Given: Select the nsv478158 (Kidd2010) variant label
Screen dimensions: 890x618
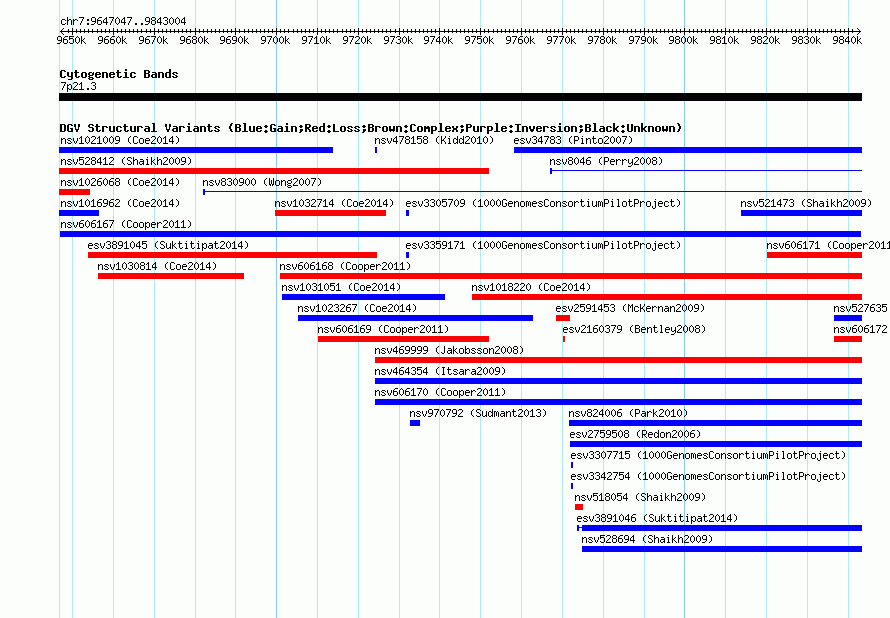Looking at the screenshot, I should 434,140.
